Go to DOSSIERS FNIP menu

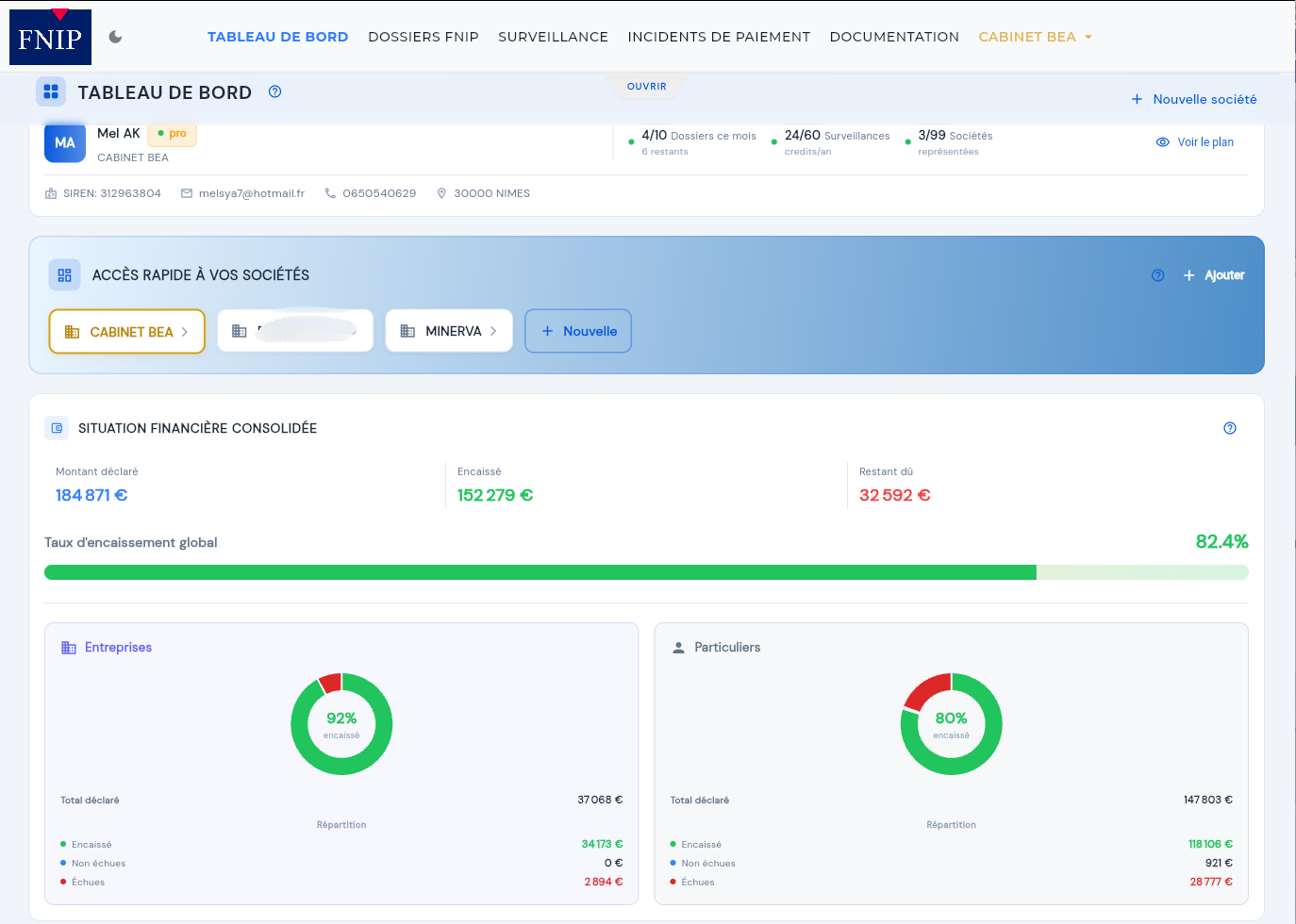coord(424,37)
